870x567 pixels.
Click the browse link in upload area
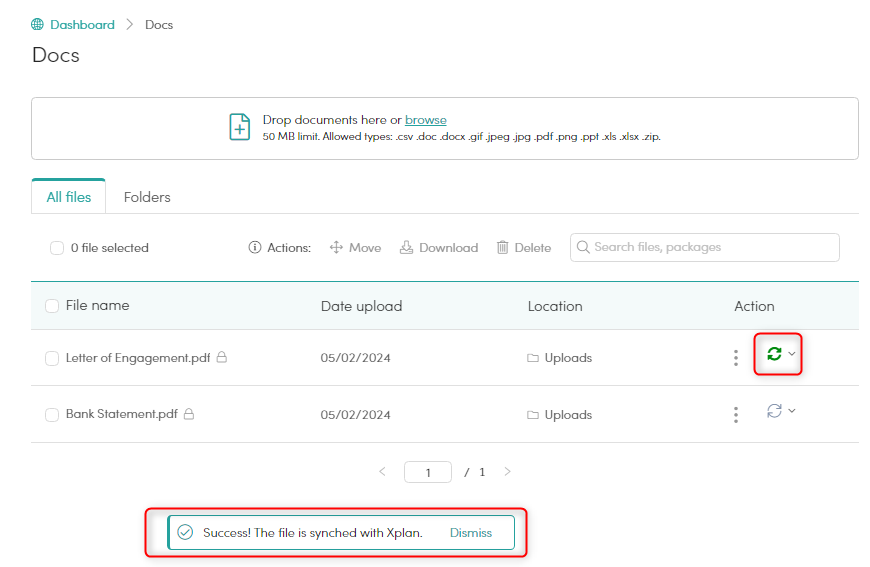[426, 120]
